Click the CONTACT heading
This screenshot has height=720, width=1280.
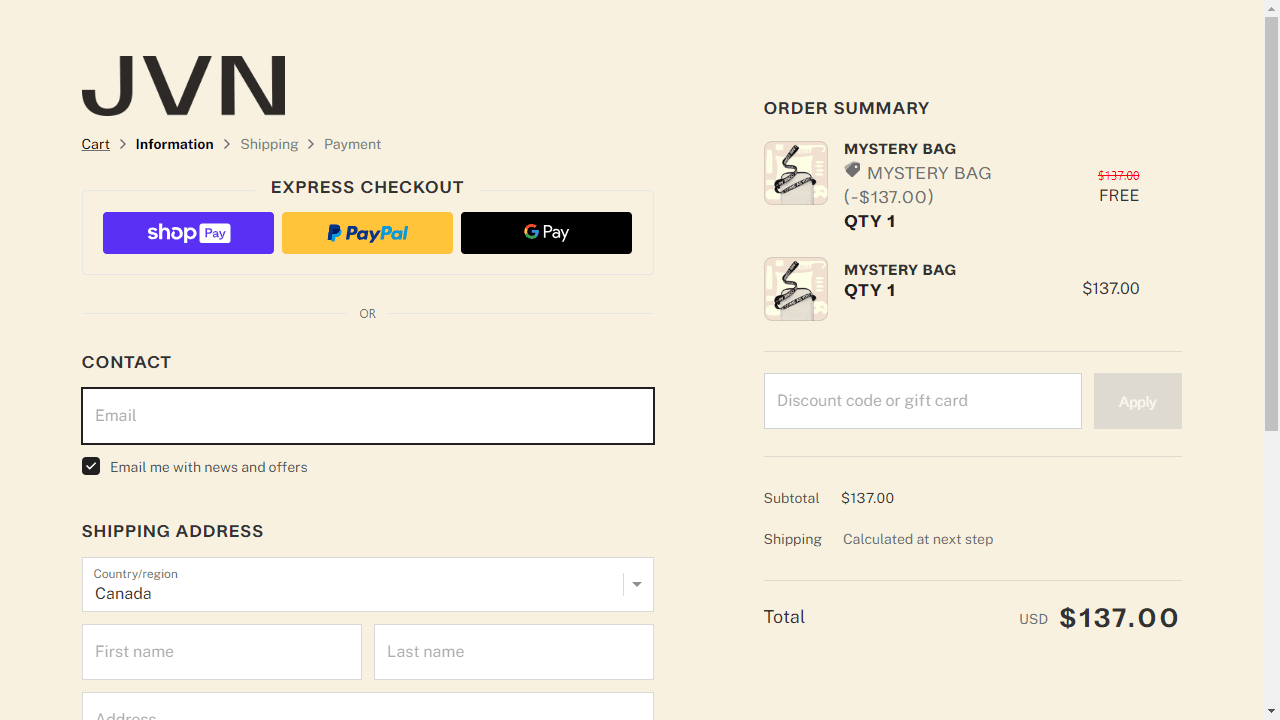127,362
